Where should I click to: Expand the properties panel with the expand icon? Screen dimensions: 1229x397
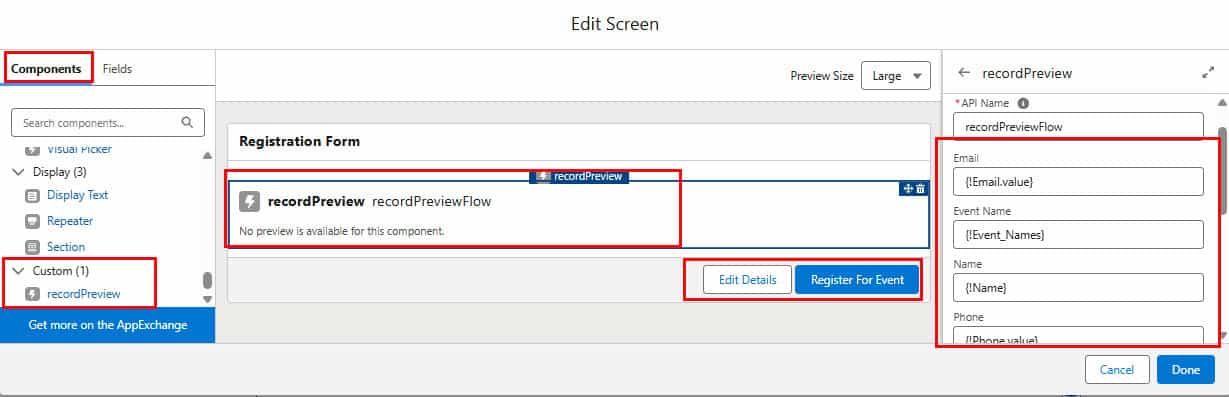point(1207,73)
